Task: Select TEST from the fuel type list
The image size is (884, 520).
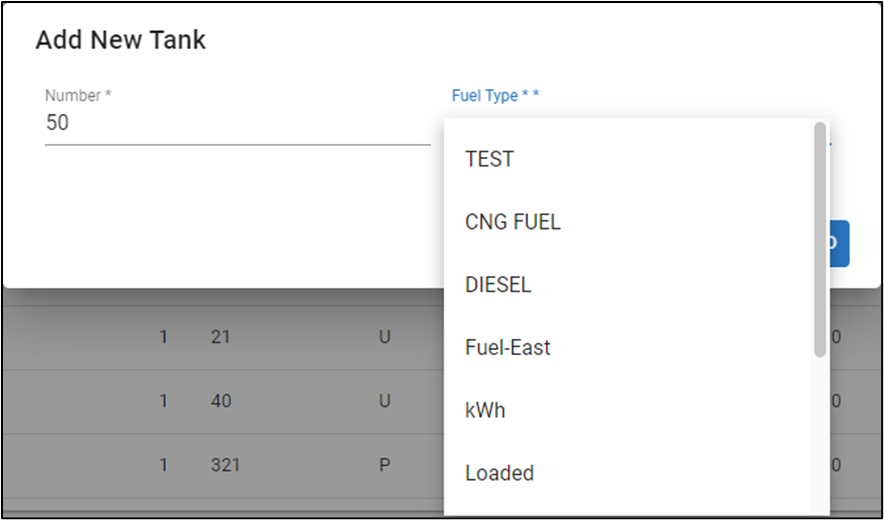Action: click(489, 159)
